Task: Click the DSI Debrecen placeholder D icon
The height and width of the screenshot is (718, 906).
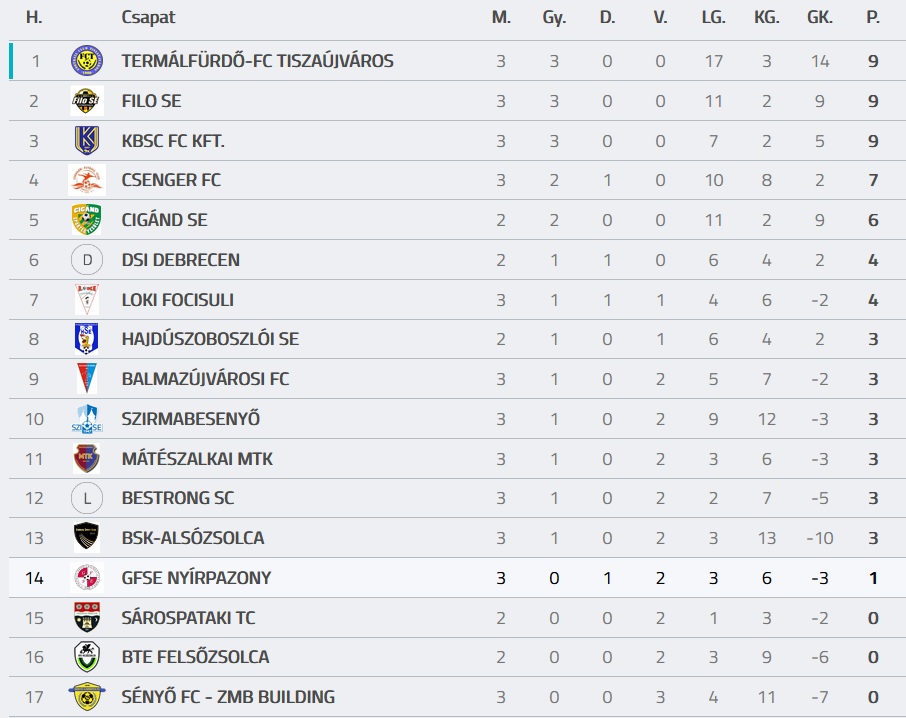Action: [x=87, y=260]
